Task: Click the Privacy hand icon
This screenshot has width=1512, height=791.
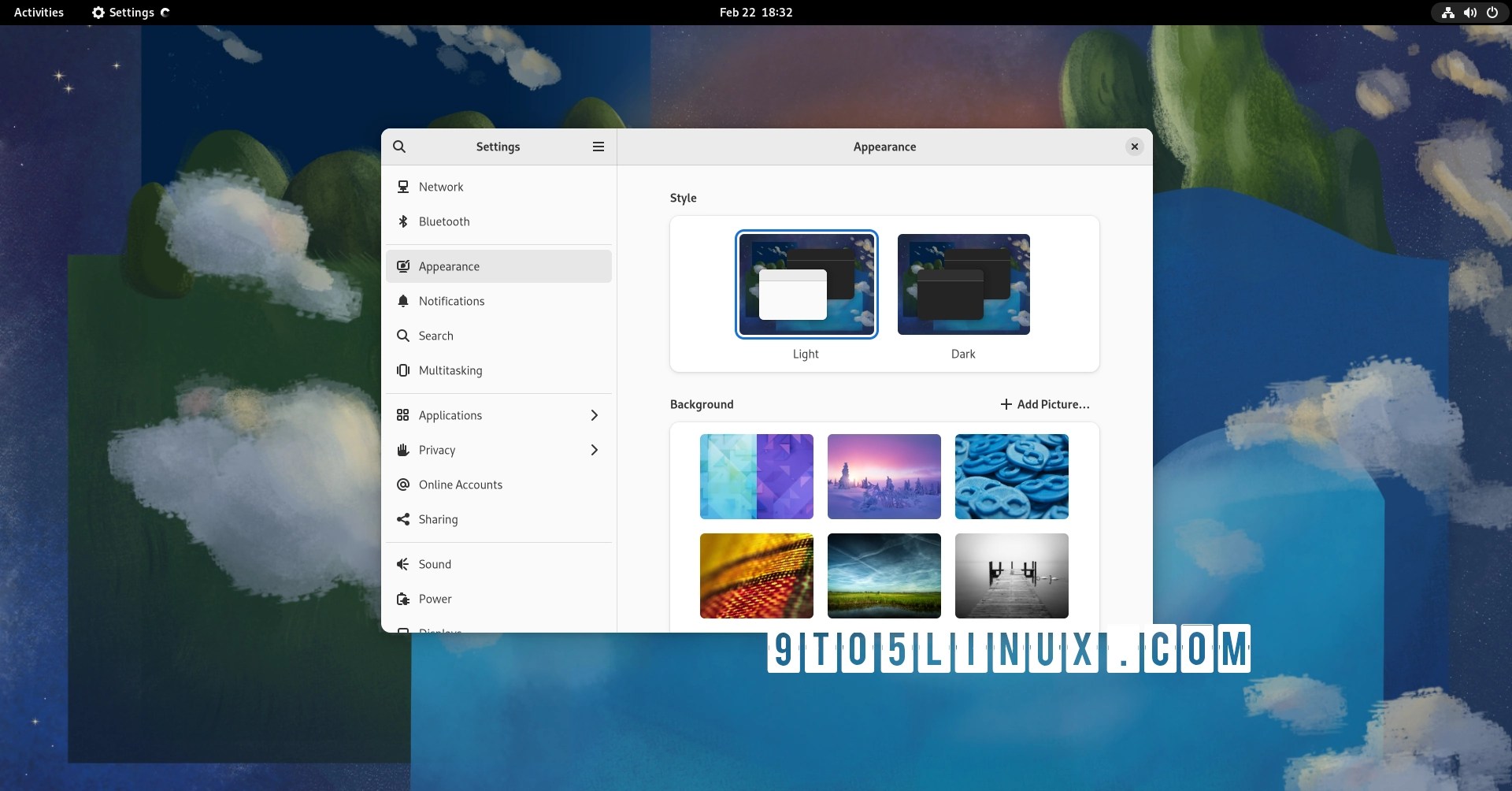Action: point(403,450)
